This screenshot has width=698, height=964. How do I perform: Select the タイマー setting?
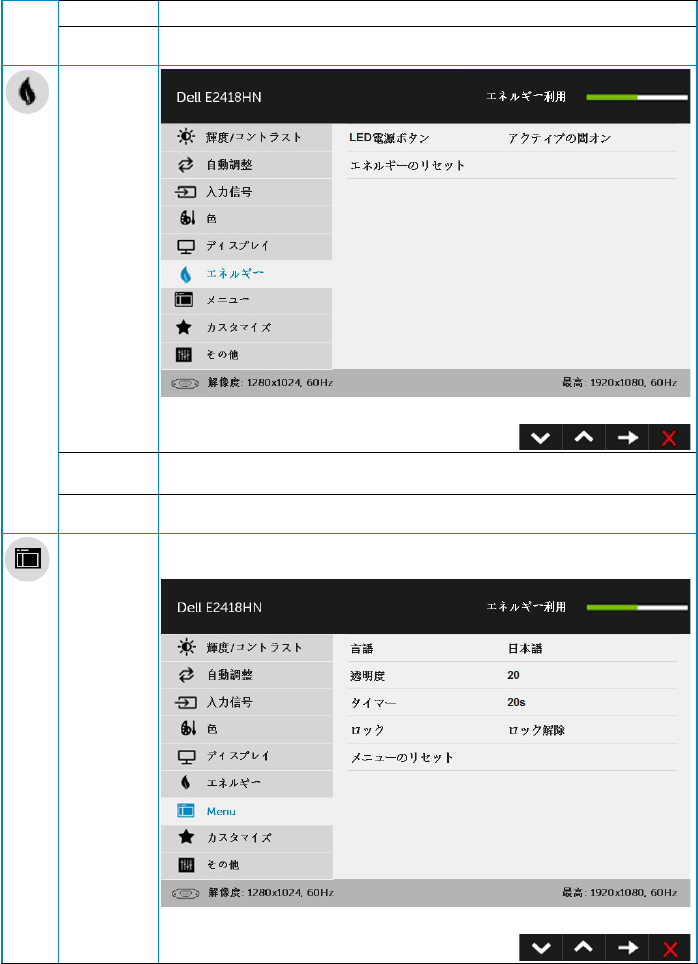(x=373, y=703)
